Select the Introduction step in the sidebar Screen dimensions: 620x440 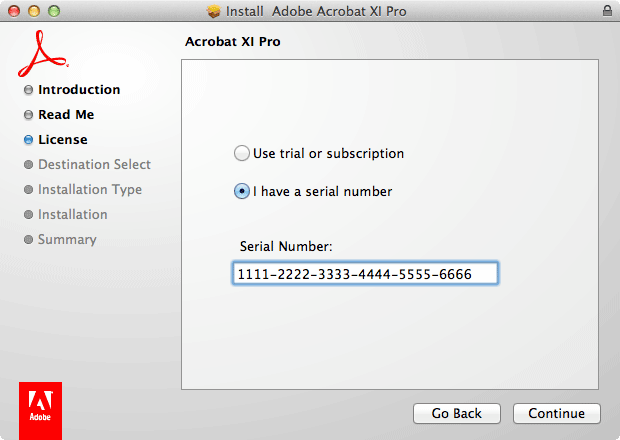coord(79,90)
